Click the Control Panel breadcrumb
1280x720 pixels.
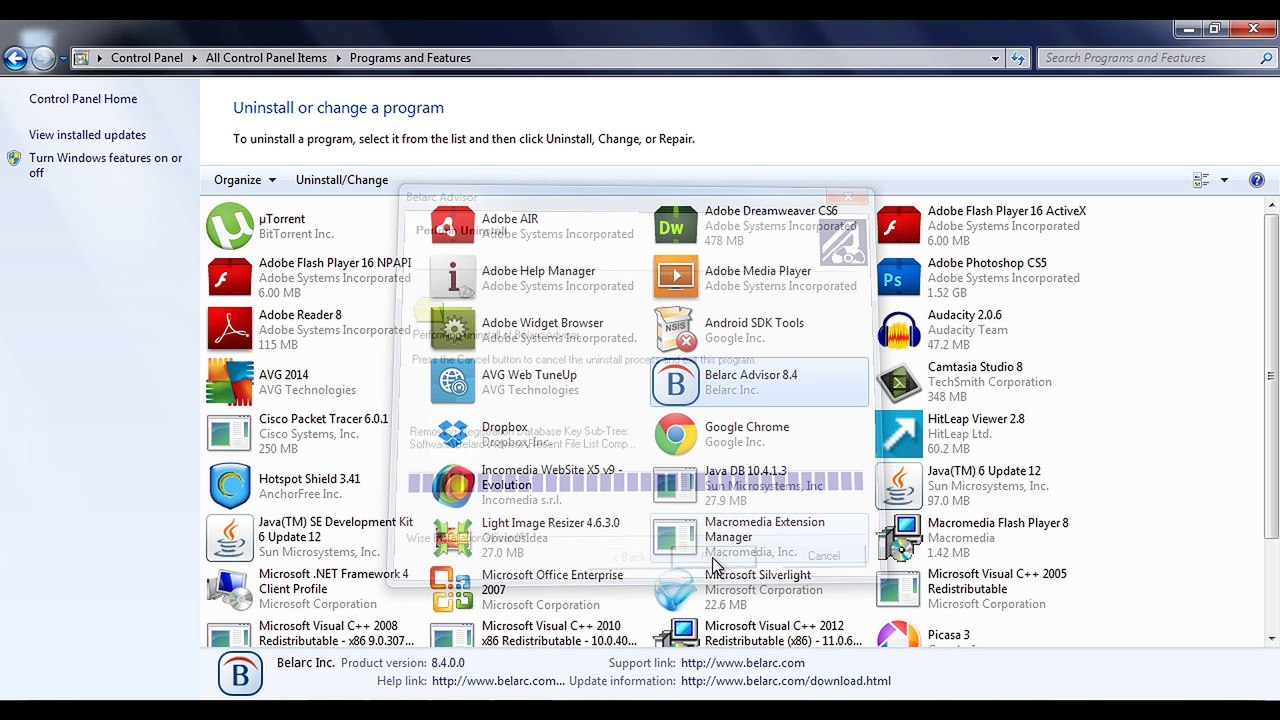pyautogui.click(x=147, y=58)
